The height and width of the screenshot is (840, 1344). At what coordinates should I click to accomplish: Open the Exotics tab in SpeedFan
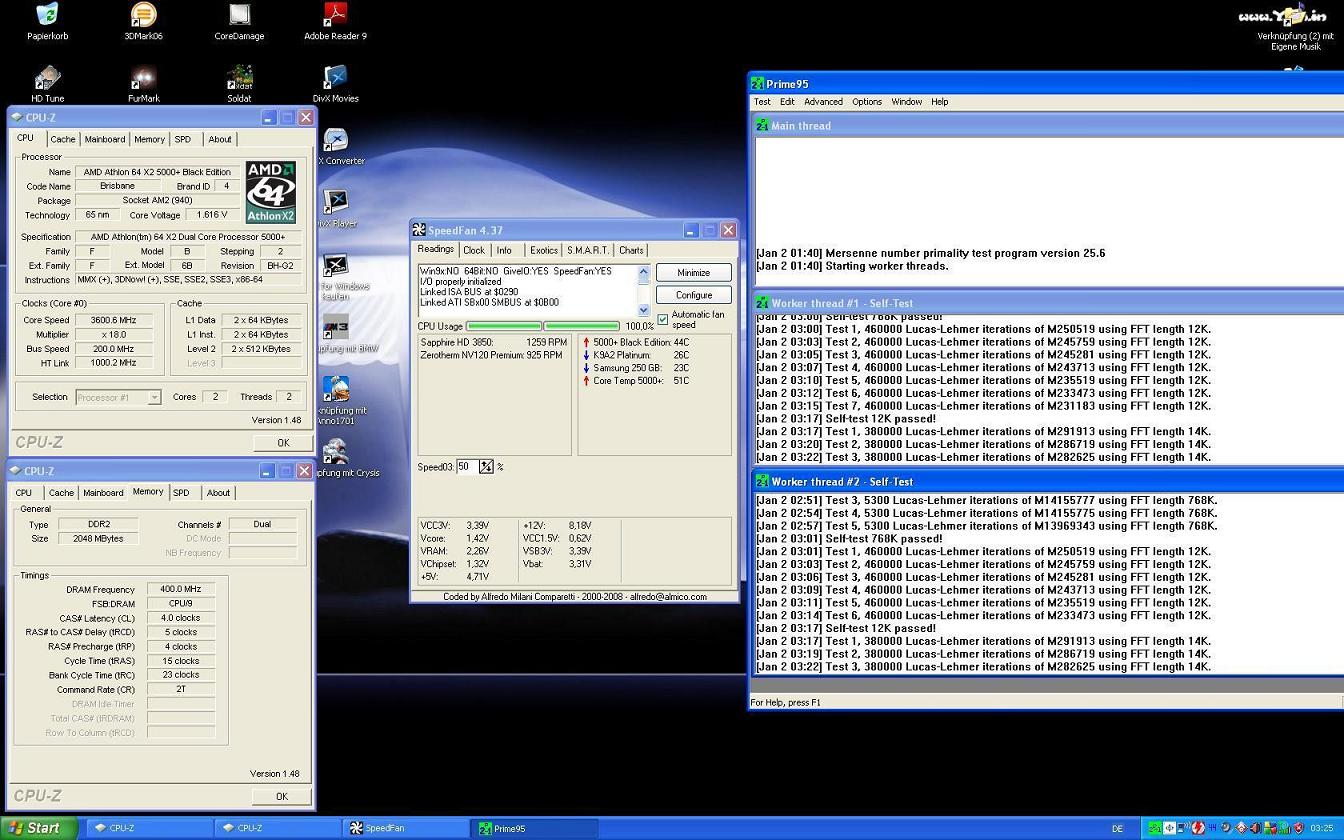(544, 251)
